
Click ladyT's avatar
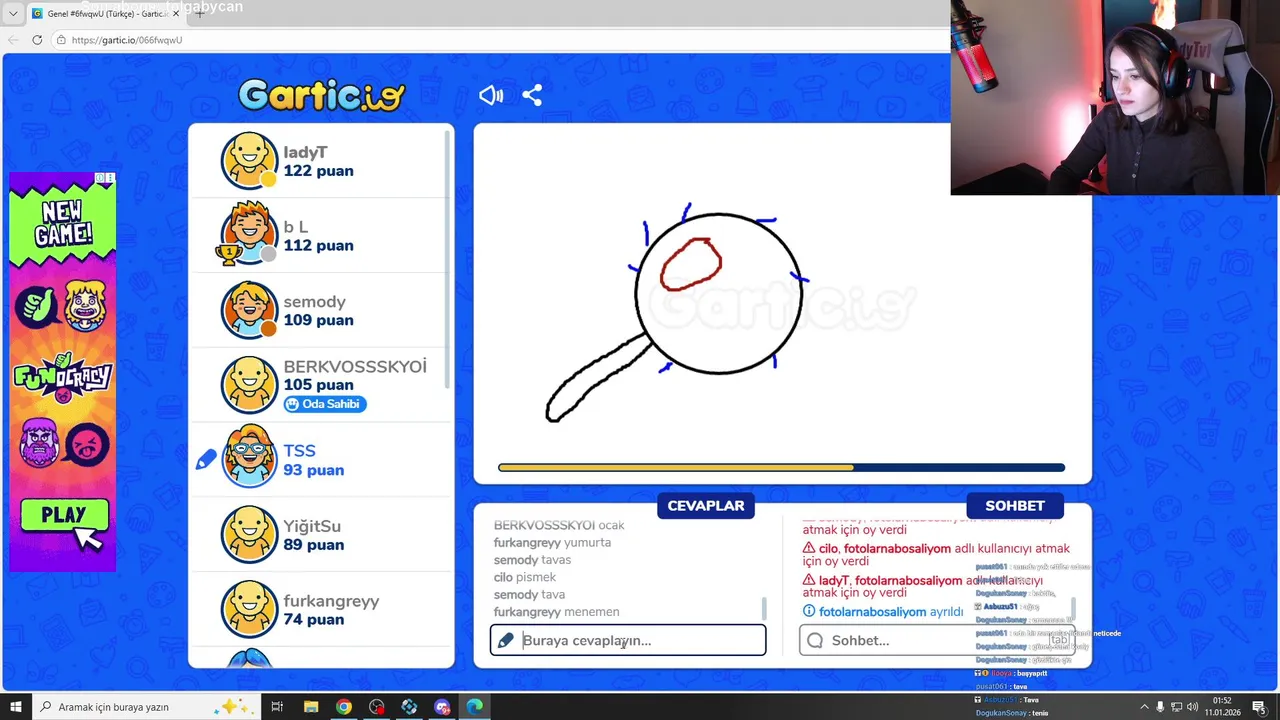pyautogui.click(x=249, y=160)
